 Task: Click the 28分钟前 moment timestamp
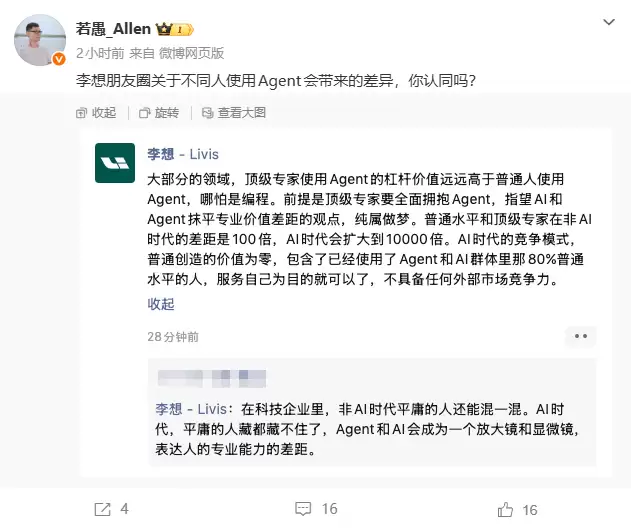[x=173, y=337]
